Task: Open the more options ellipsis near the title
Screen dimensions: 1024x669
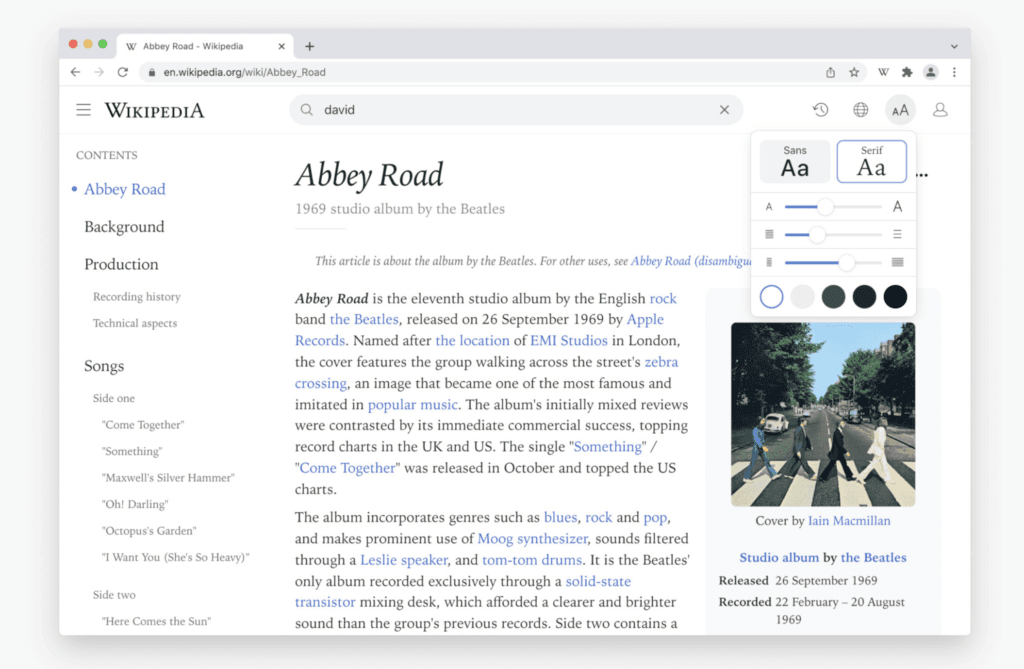Action: pos(921,175)
